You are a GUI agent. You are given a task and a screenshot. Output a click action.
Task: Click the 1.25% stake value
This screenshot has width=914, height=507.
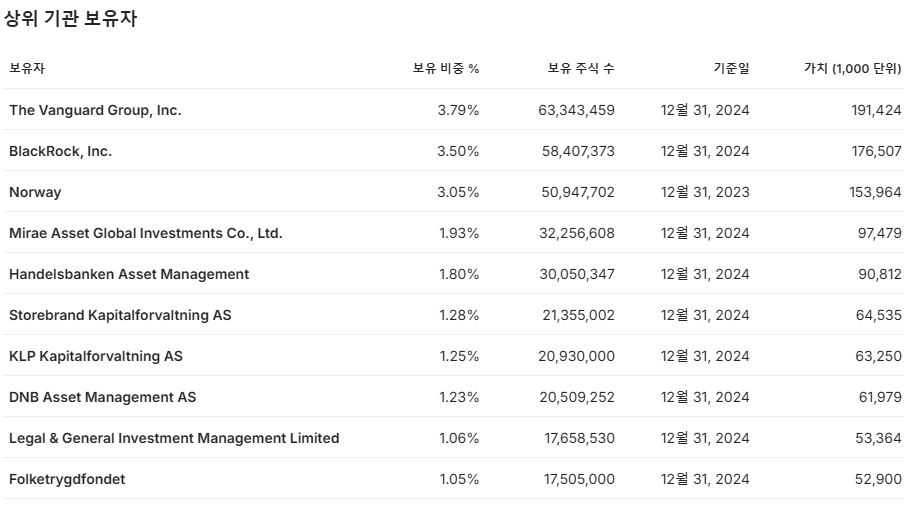(459, 356)
